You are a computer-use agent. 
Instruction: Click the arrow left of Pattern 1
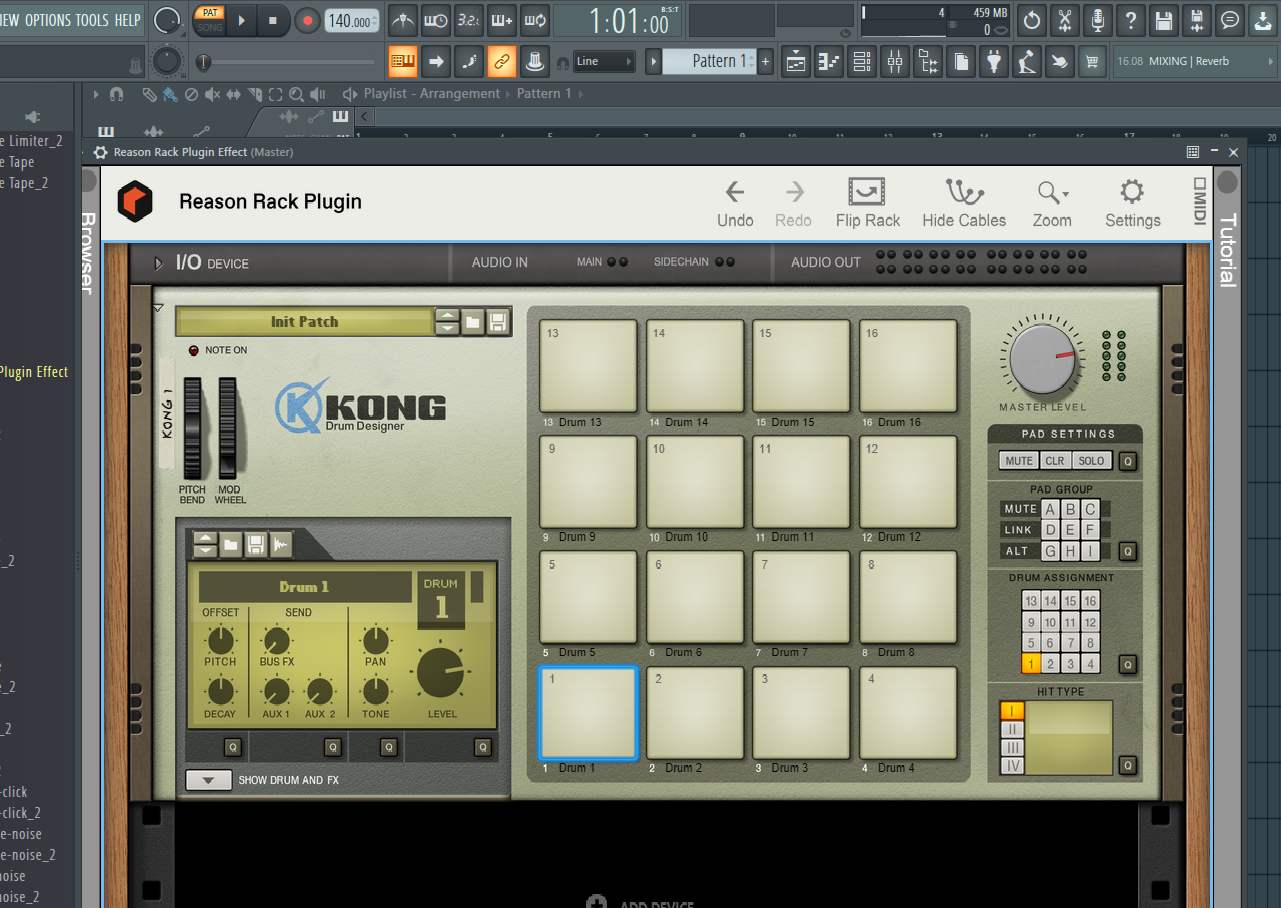[653, 61]
